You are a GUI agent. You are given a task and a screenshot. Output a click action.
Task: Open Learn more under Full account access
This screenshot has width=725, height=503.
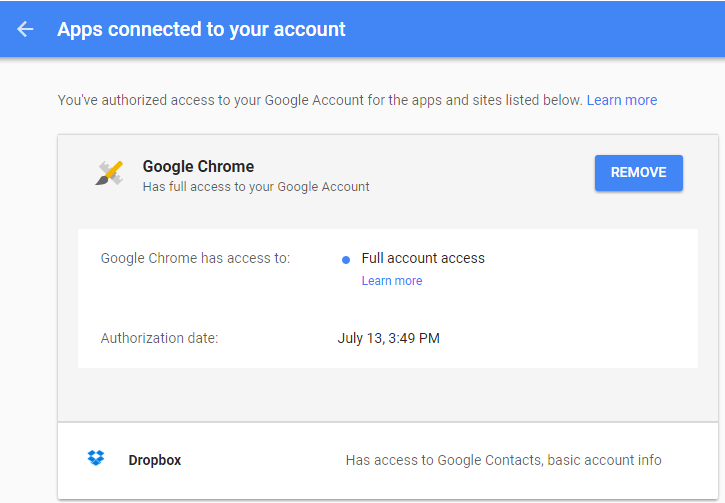[392, 281]
